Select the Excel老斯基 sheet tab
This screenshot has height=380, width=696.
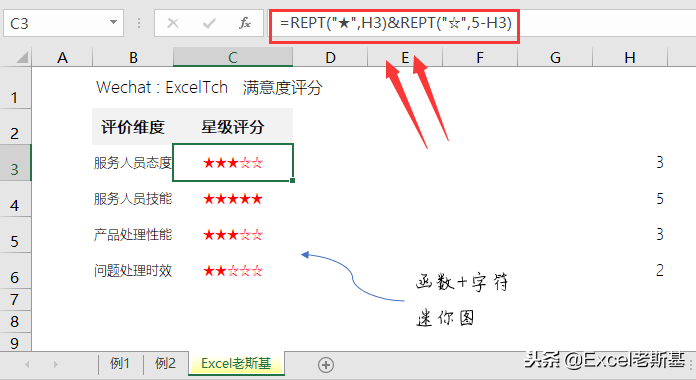(236, 364)
